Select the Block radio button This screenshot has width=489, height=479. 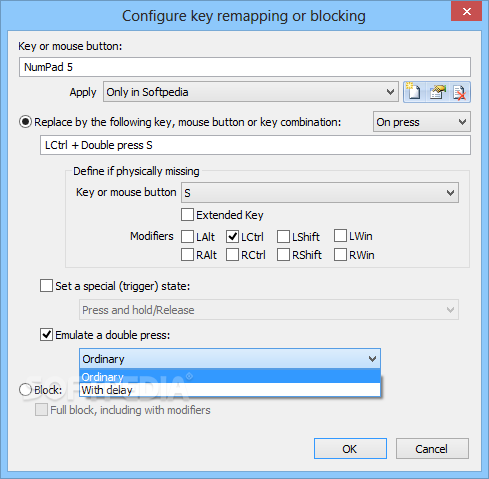click(25, 389)
